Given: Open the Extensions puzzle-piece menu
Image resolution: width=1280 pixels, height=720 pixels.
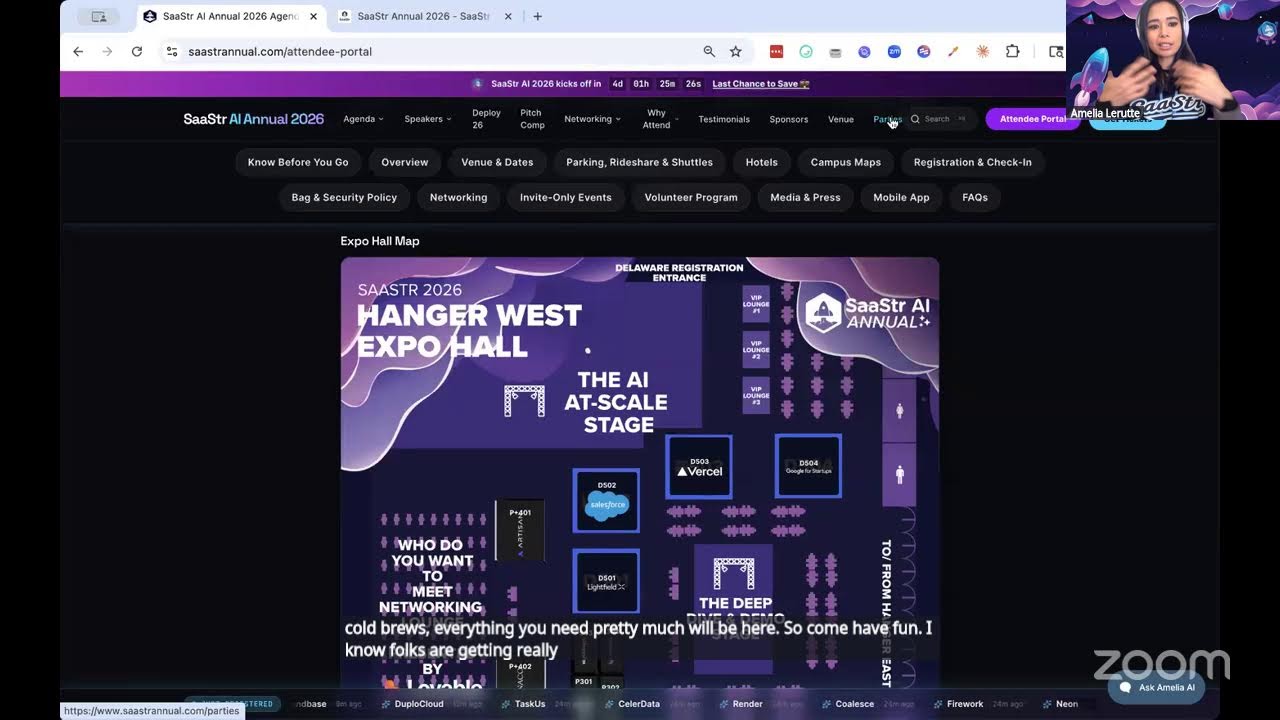Looking at the screenshot, I should [x=1012, y=51].
